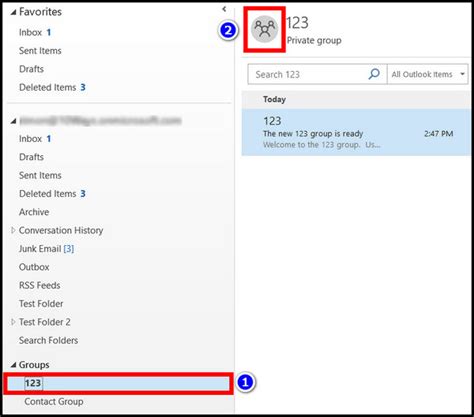
Task: Open the 'The new 123 group is ready' message
Action: 356,132
